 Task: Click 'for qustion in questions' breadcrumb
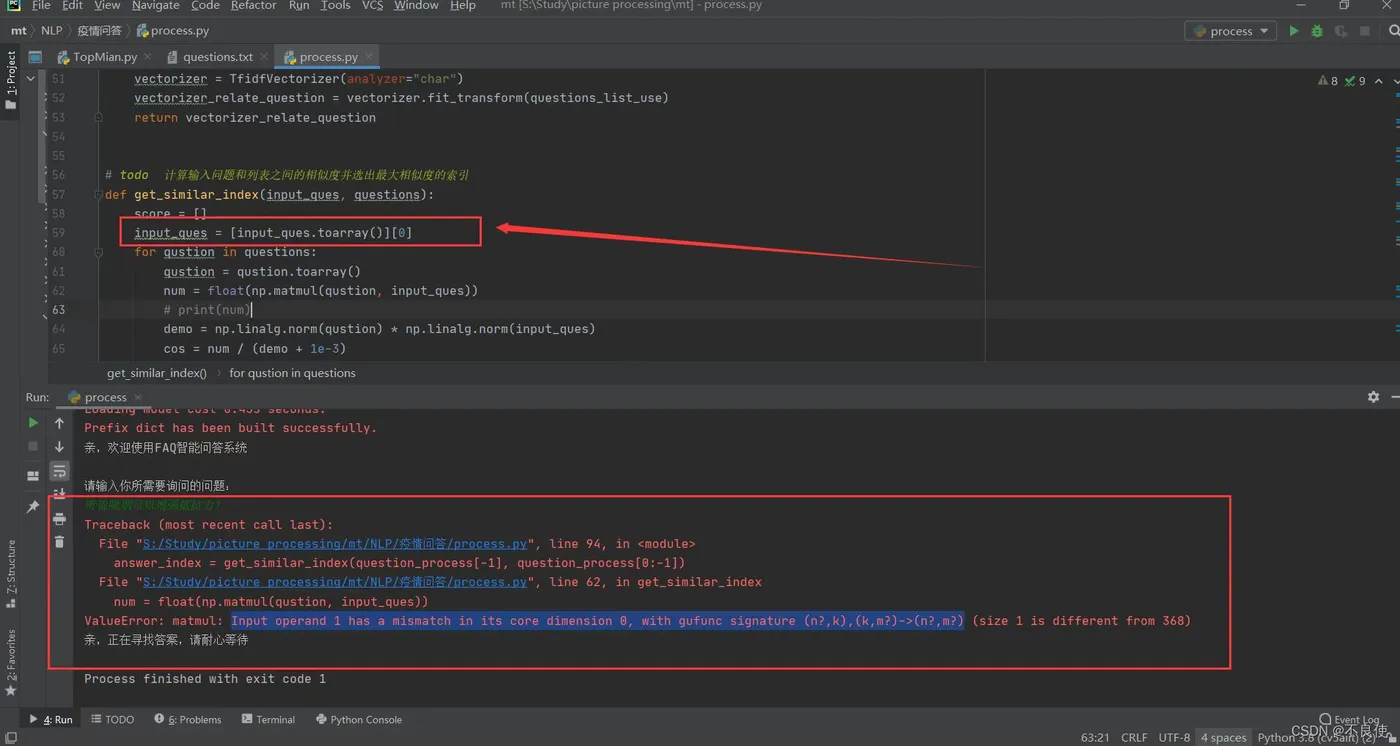(292, 373)
